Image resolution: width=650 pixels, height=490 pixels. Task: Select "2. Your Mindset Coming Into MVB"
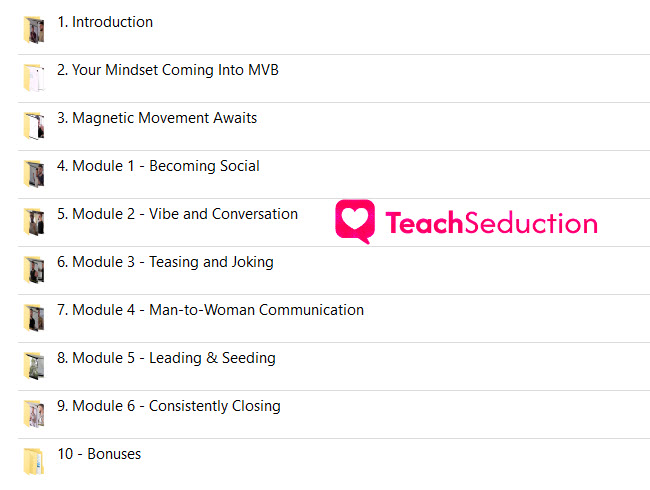[x=168, y=70]
